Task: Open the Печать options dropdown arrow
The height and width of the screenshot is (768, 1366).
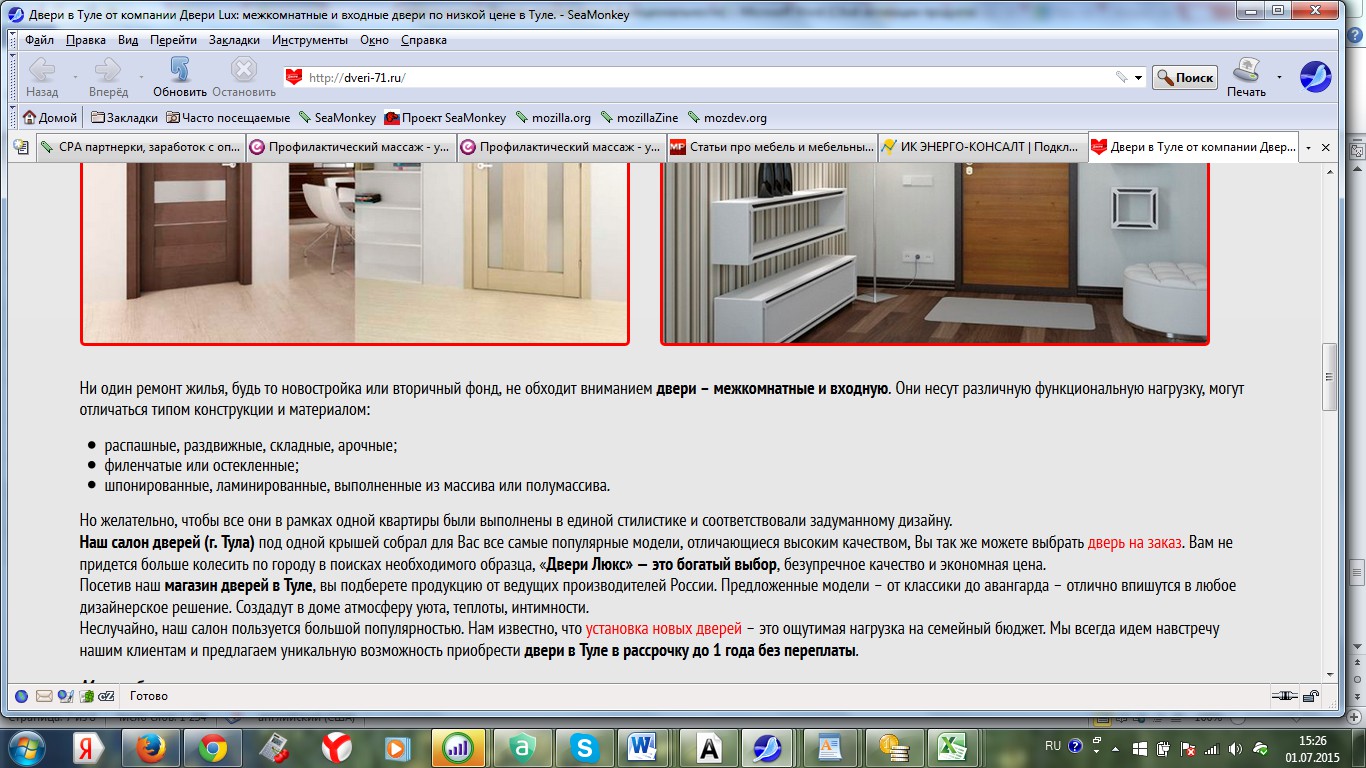Action: (1279, 77)
